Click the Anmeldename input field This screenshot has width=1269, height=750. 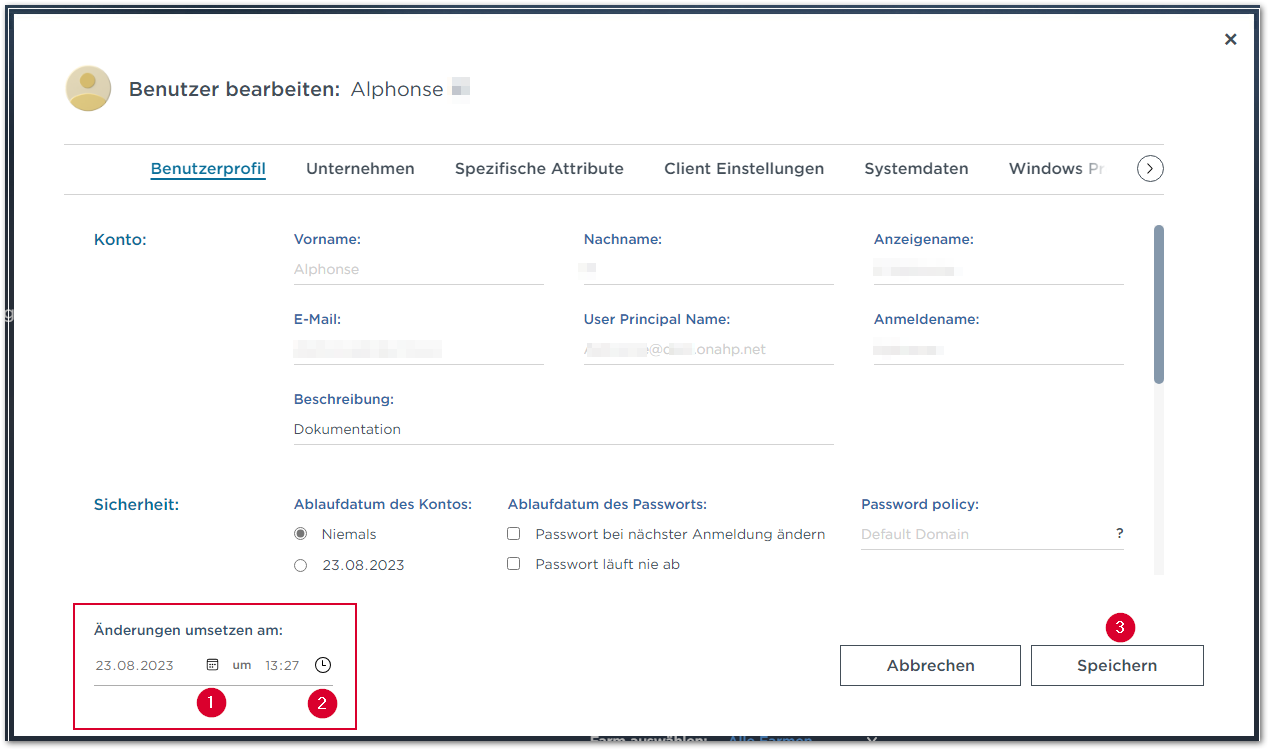point(999,350)
